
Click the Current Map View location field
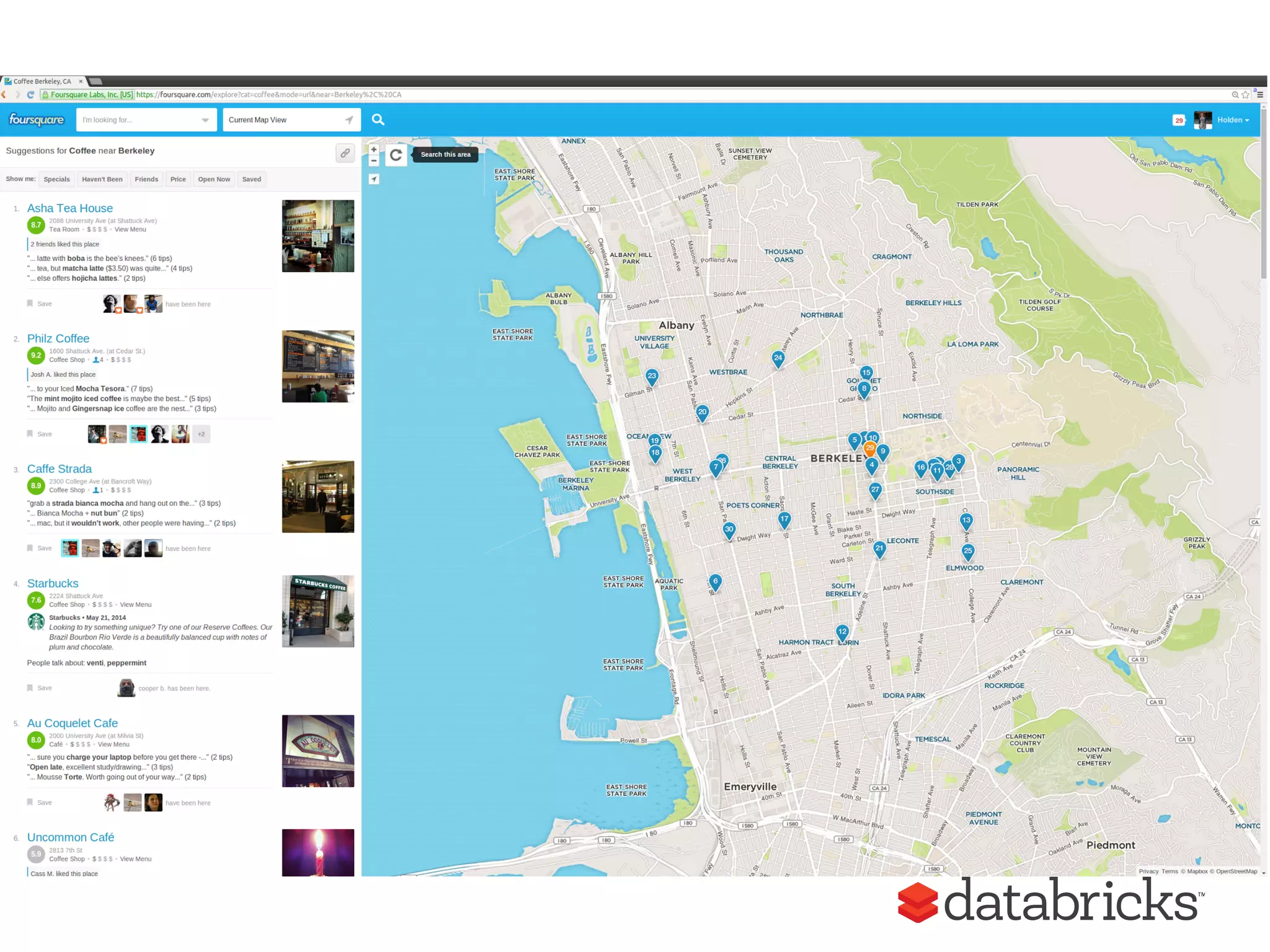tap(291, 120)
